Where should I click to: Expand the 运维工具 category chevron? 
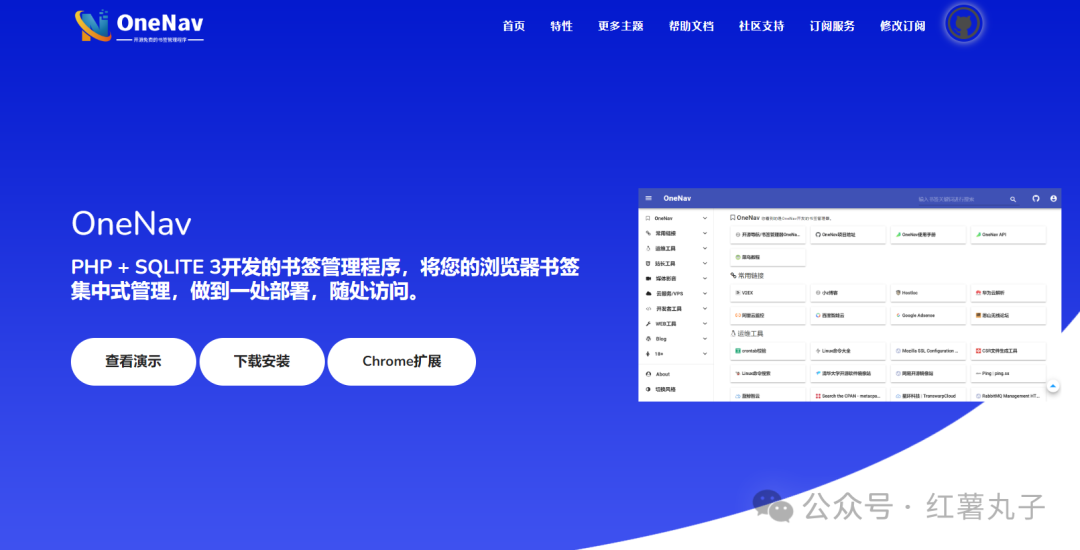click(705, 248)
